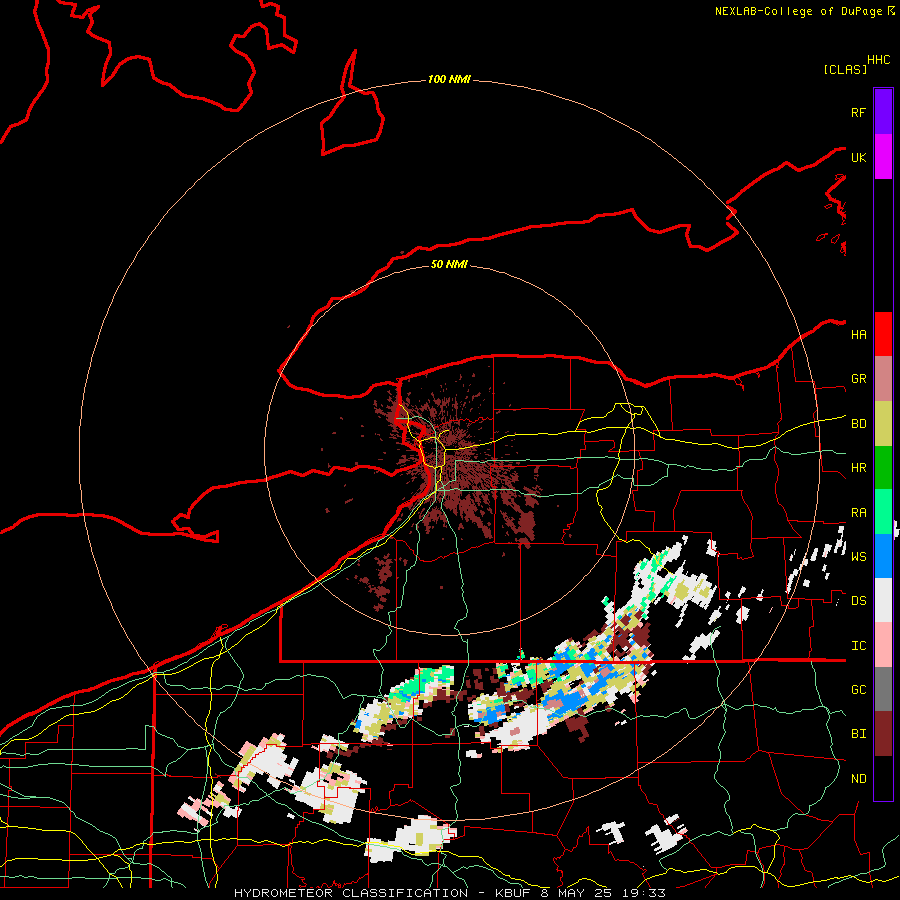Click the UK magenta legend swatch

883,157
